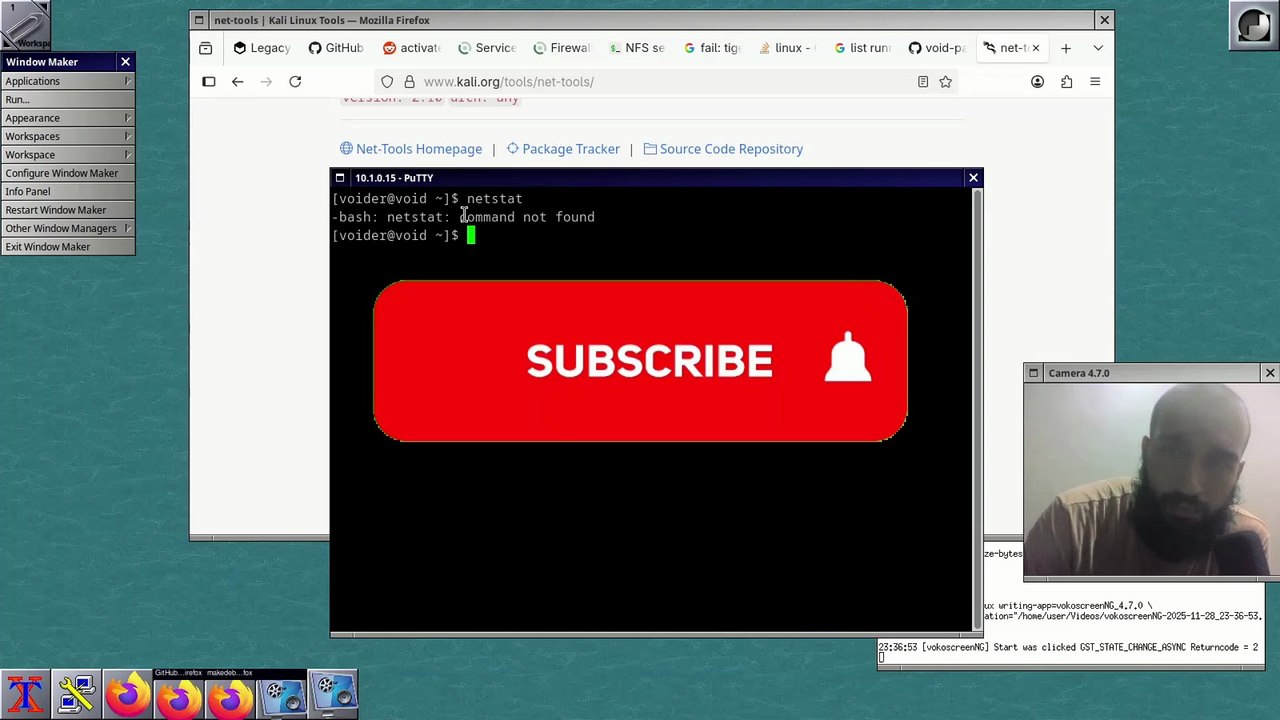Viewport: 1280px width, 720px height.
Task: Switch to the list runn tab
Action: pos(861,48)
